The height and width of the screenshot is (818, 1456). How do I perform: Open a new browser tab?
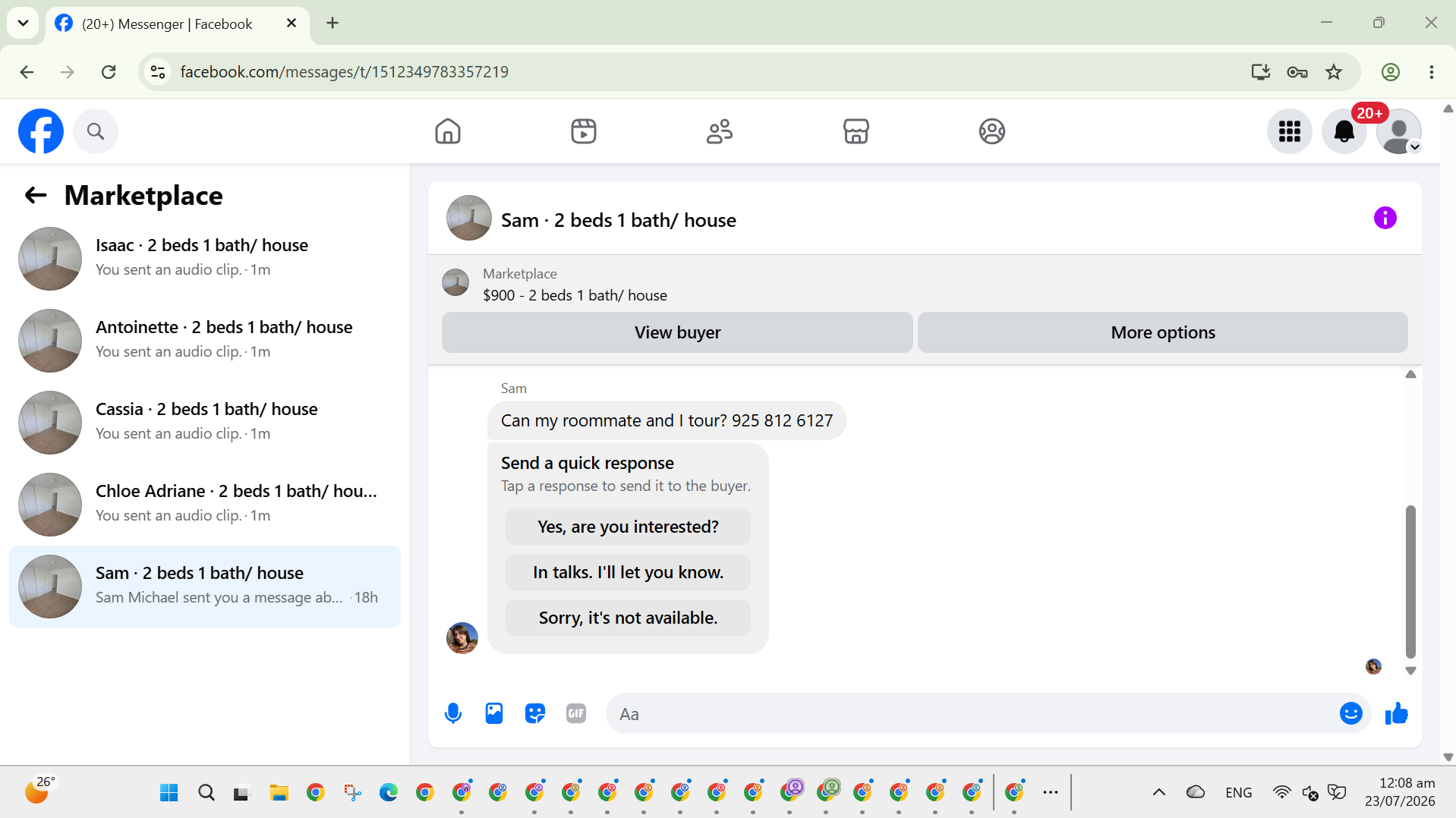[x=332, y=24]
